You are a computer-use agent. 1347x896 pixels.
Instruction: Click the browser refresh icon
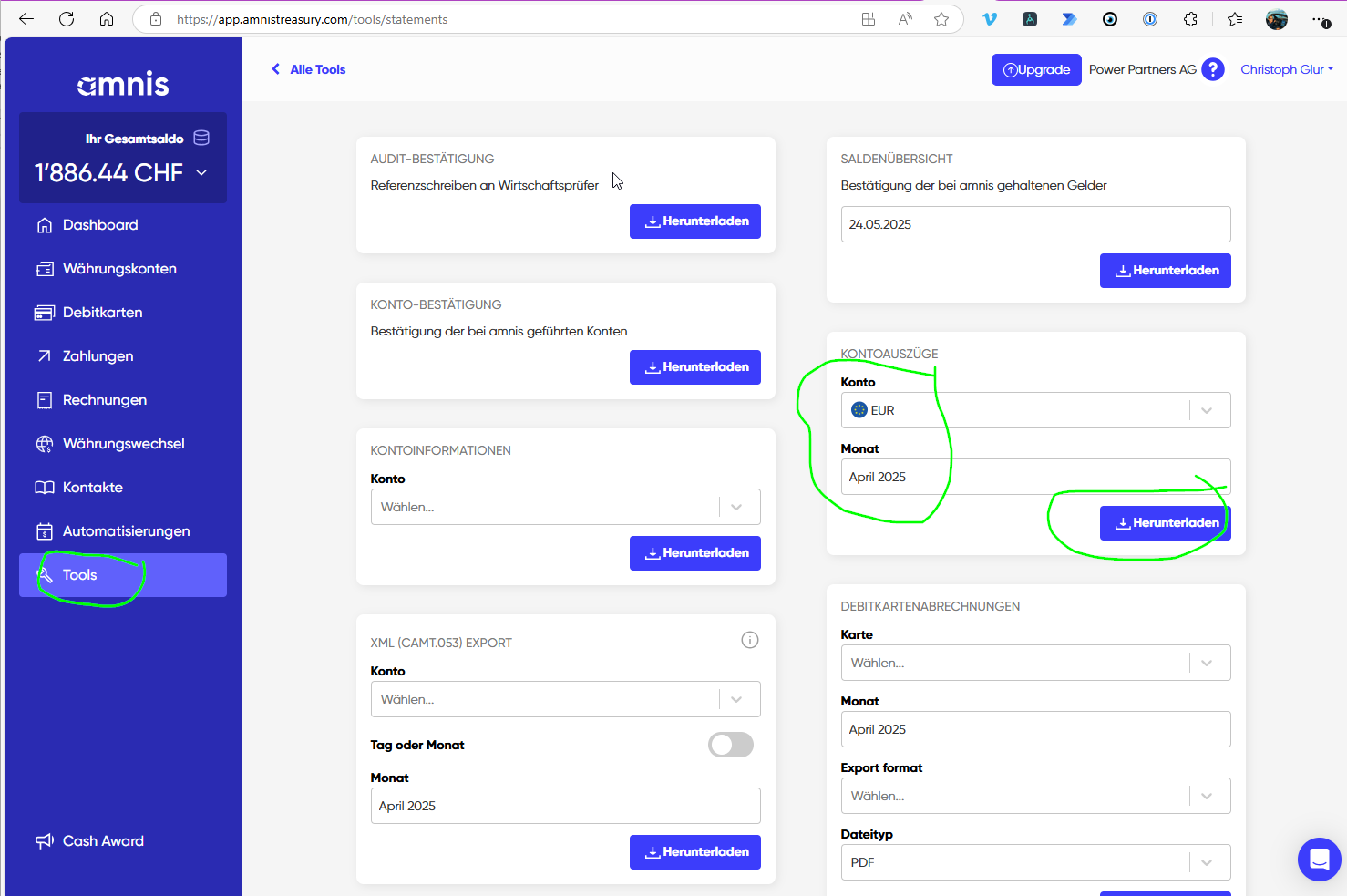point(67,19)
